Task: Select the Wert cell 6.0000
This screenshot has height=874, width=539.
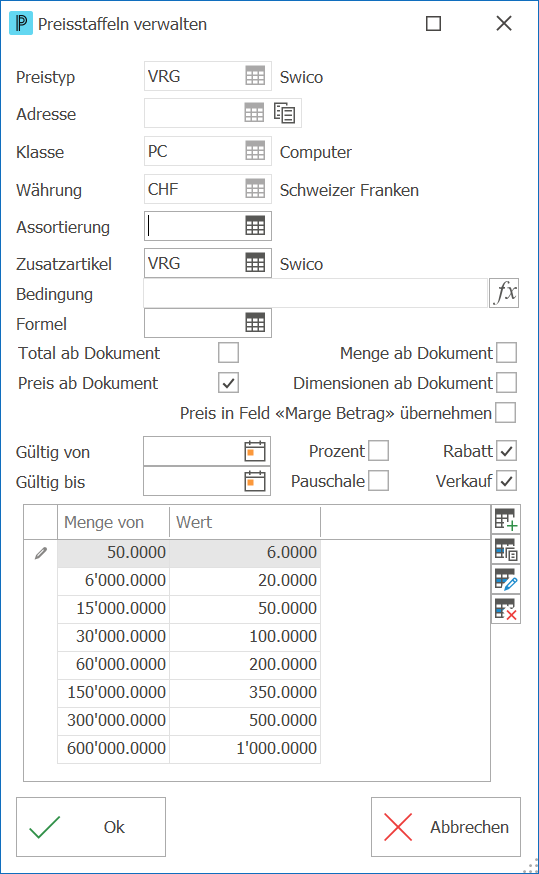Action: [x=245, y=553]
